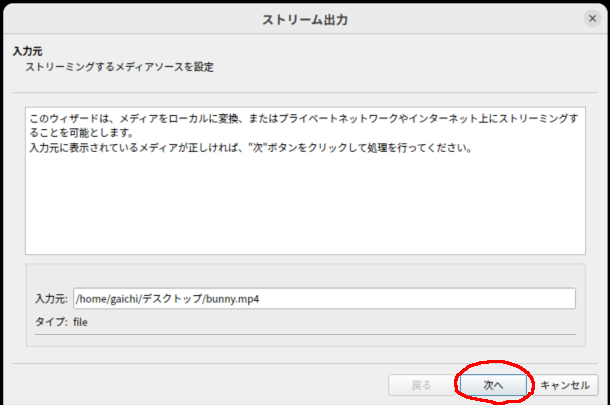Click the タイプ: label
The height and width of the screenshot is (405, 610).
(51, 322)
